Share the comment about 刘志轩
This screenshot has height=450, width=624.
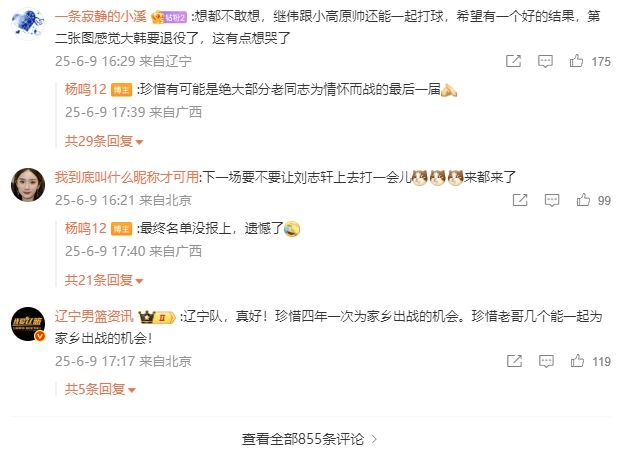pos(520,200)
